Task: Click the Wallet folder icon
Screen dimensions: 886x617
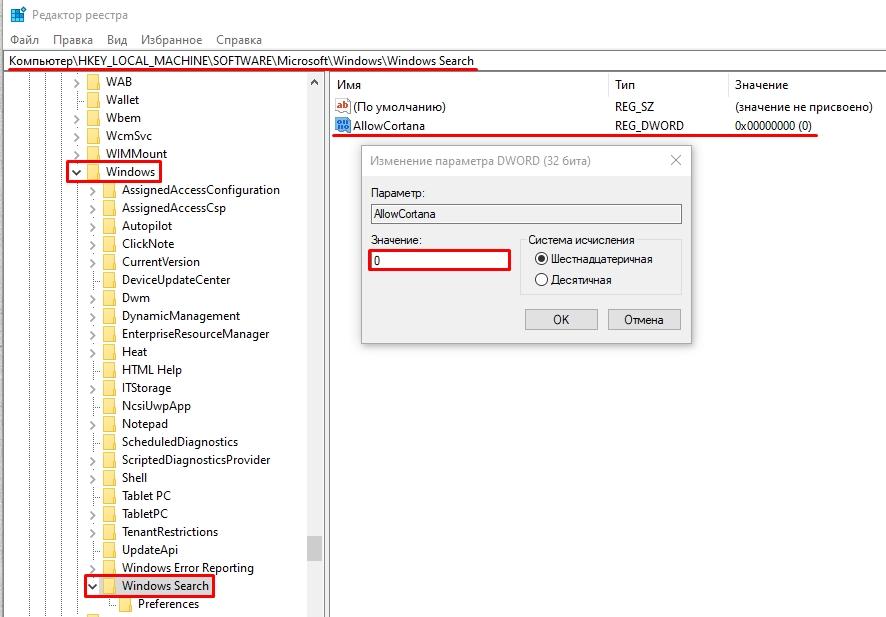Action: coord(94,100)
